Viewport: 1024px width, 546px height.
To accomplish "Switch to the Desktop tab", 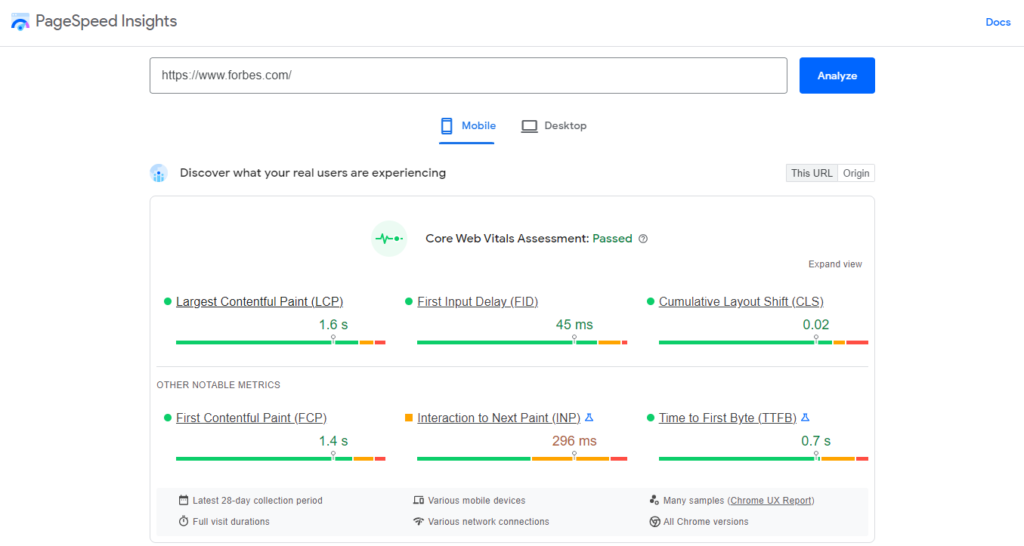I will click(554, 126).
